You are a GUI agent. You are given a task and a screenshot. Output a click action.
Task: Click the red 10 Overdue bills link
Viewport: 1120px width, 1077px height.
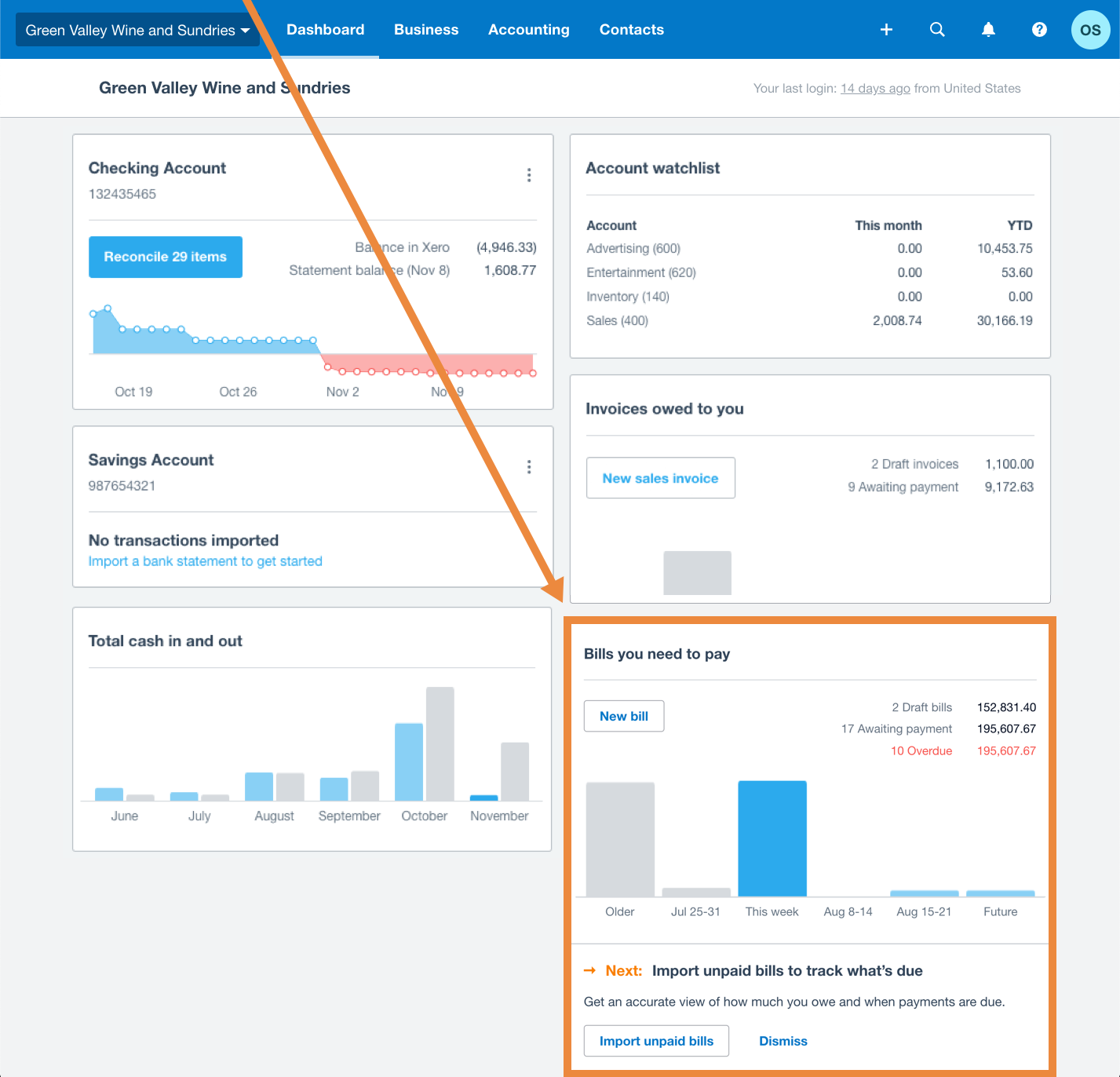pyautogui.click(x=921, y=750)
